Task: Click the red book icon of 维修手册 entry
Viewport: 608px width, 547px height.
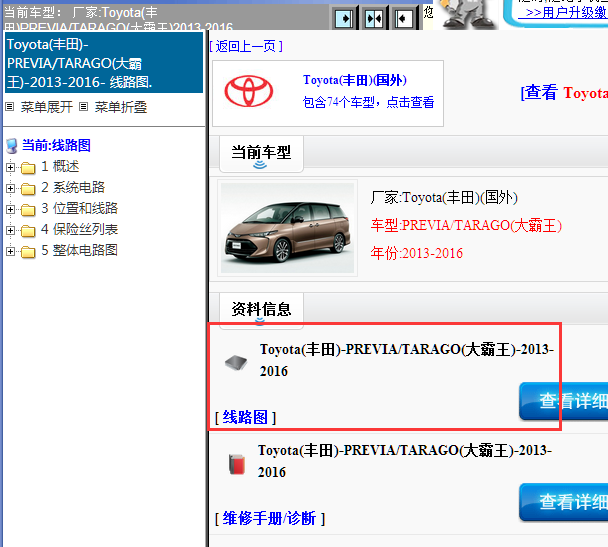Action: coord(237,464)
